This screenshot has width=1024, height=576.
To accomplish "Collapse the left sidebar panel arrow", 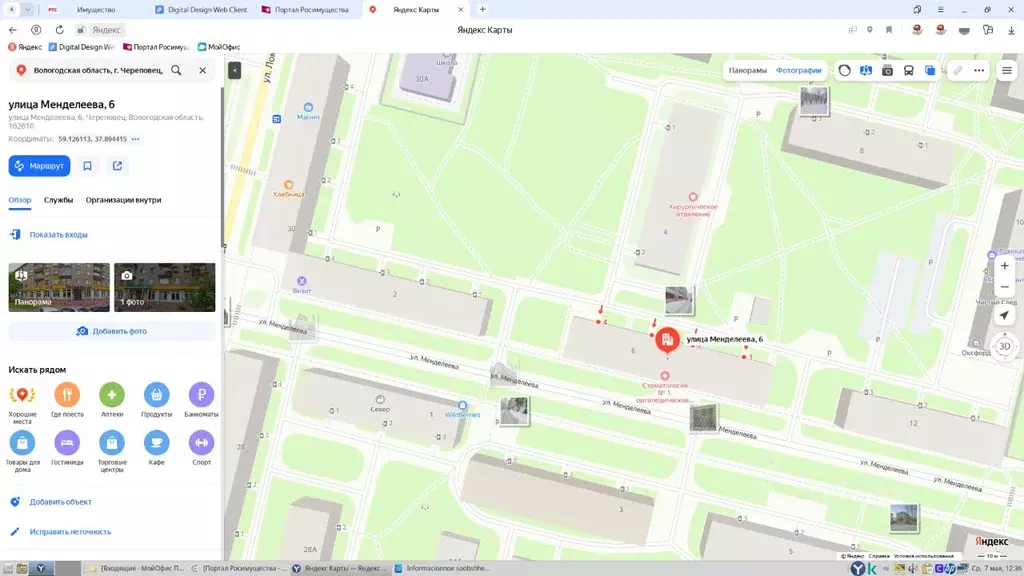I will (234, 70).
